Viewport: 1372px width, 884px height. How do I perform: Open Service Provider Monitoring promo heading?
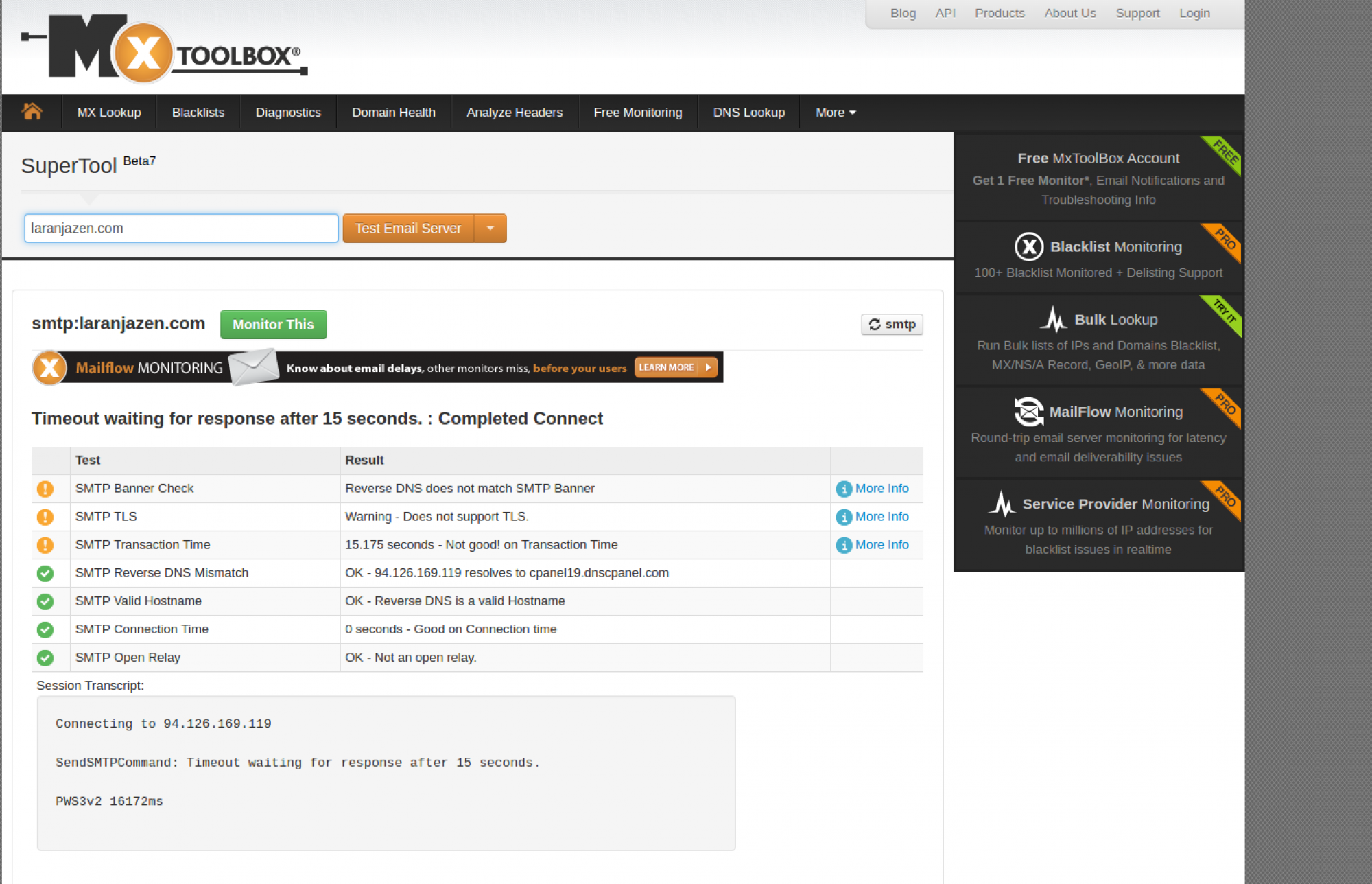coord(1115,504)
